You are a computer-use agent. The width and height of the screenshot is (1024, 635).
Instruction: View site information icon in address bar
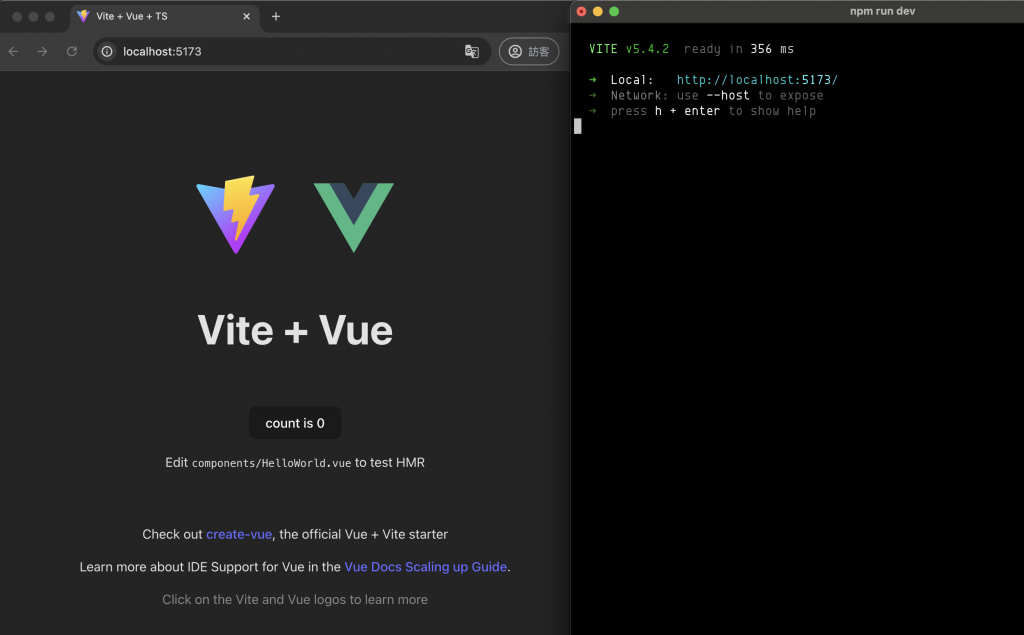107,51
